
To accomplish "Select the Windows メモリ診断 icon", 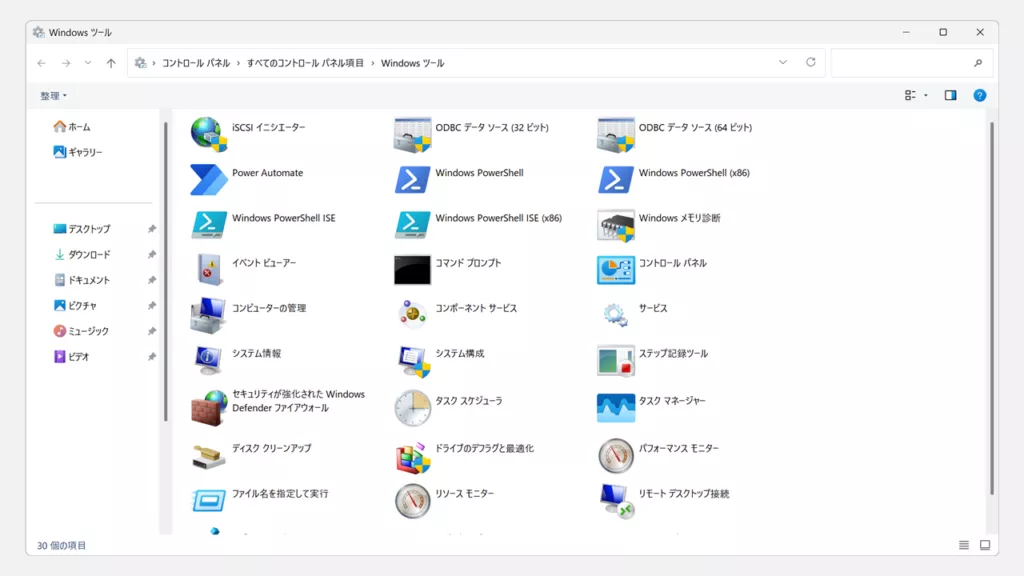I will [x=615, y=224].
